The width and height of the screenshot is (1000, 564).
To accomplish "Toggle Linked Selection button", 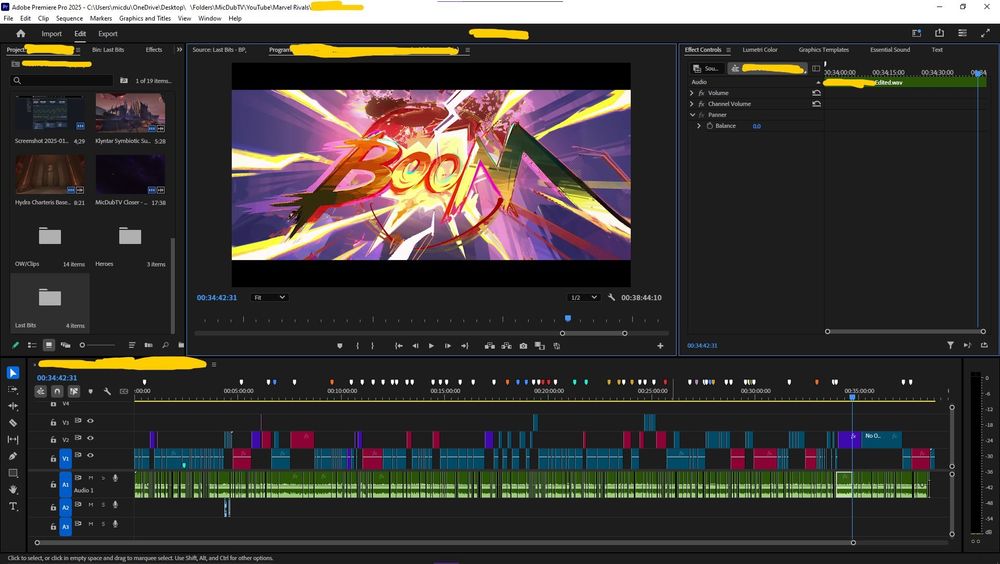I will coord(74,391).
